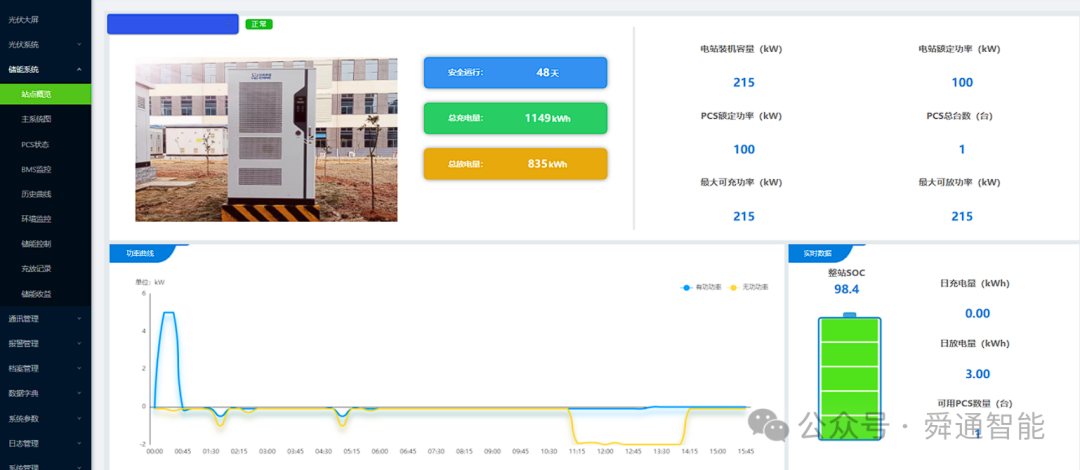Open the BMS监控 page

tap(45, 170)
